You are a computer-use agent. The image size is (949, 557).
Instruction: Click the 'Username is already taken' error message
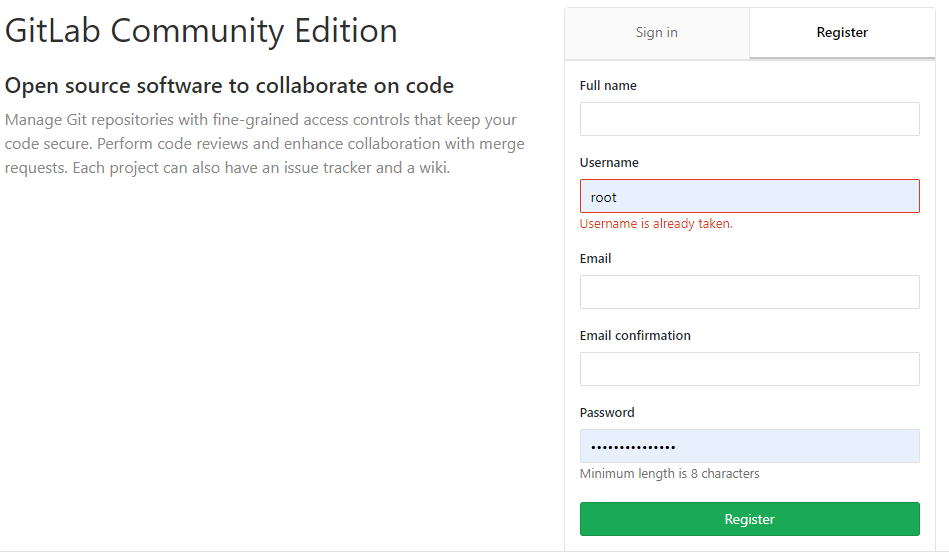tap(656, 224)
